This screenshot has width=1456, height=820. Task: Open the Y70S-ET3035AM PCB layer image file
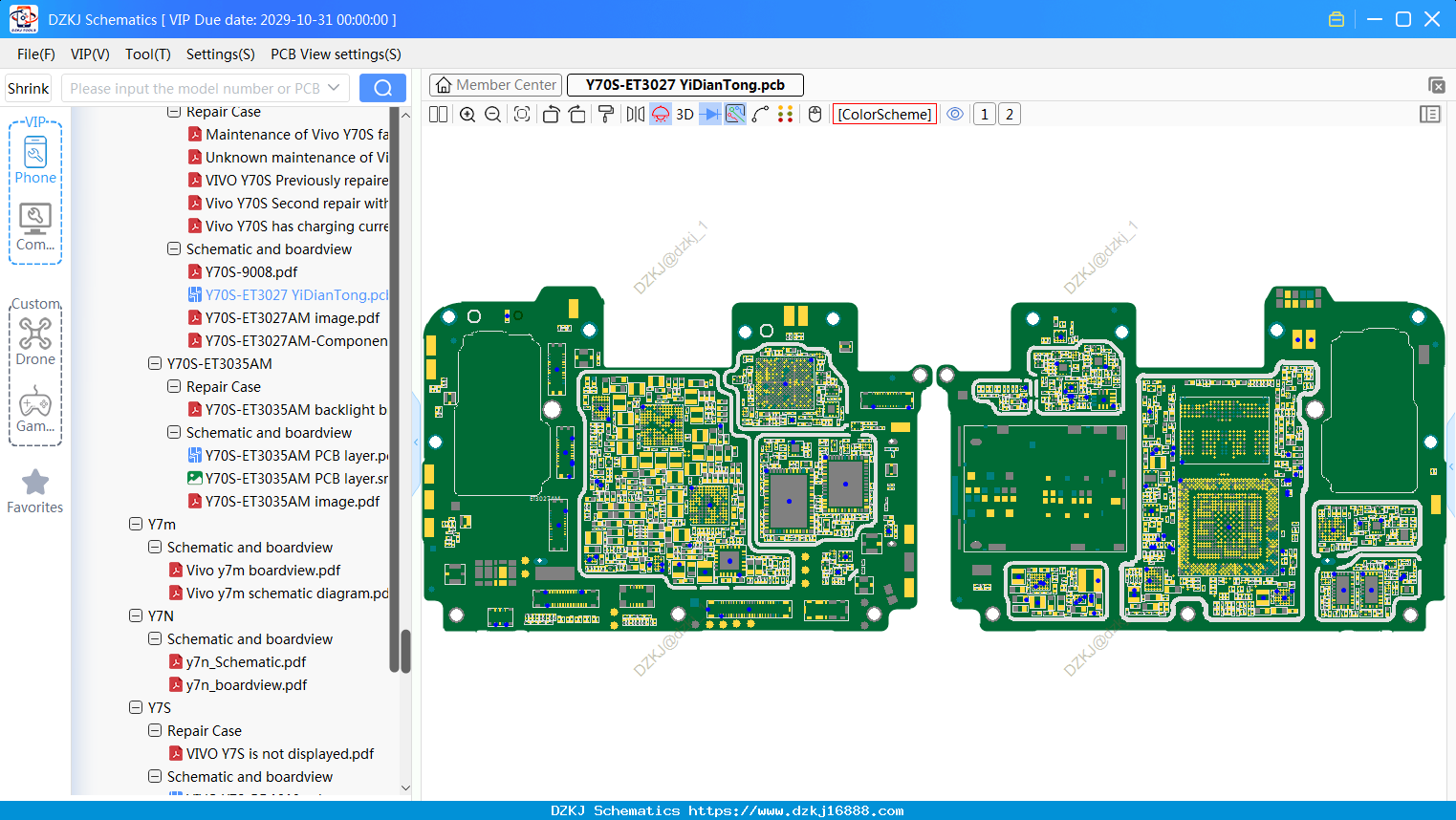tap(296, 478)
